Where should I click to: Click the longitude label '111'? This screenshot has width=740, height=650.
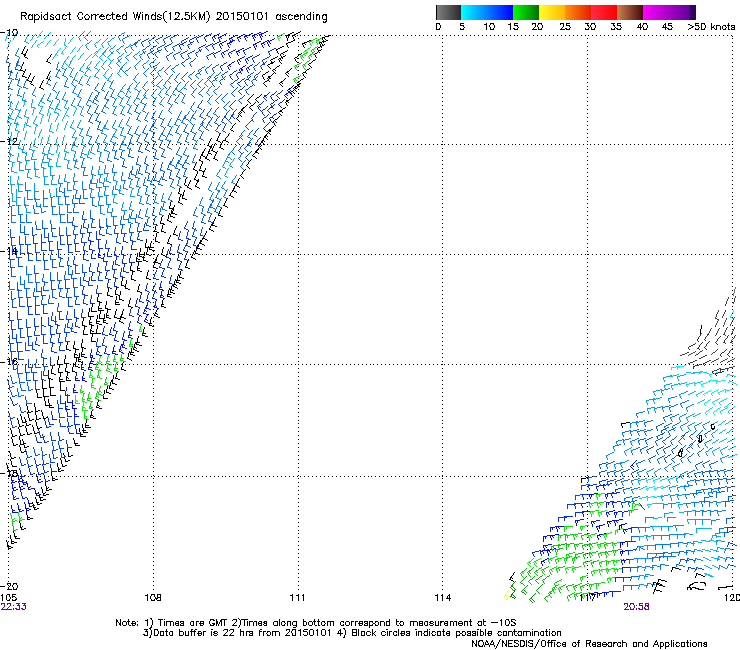[x=297, y=598]
